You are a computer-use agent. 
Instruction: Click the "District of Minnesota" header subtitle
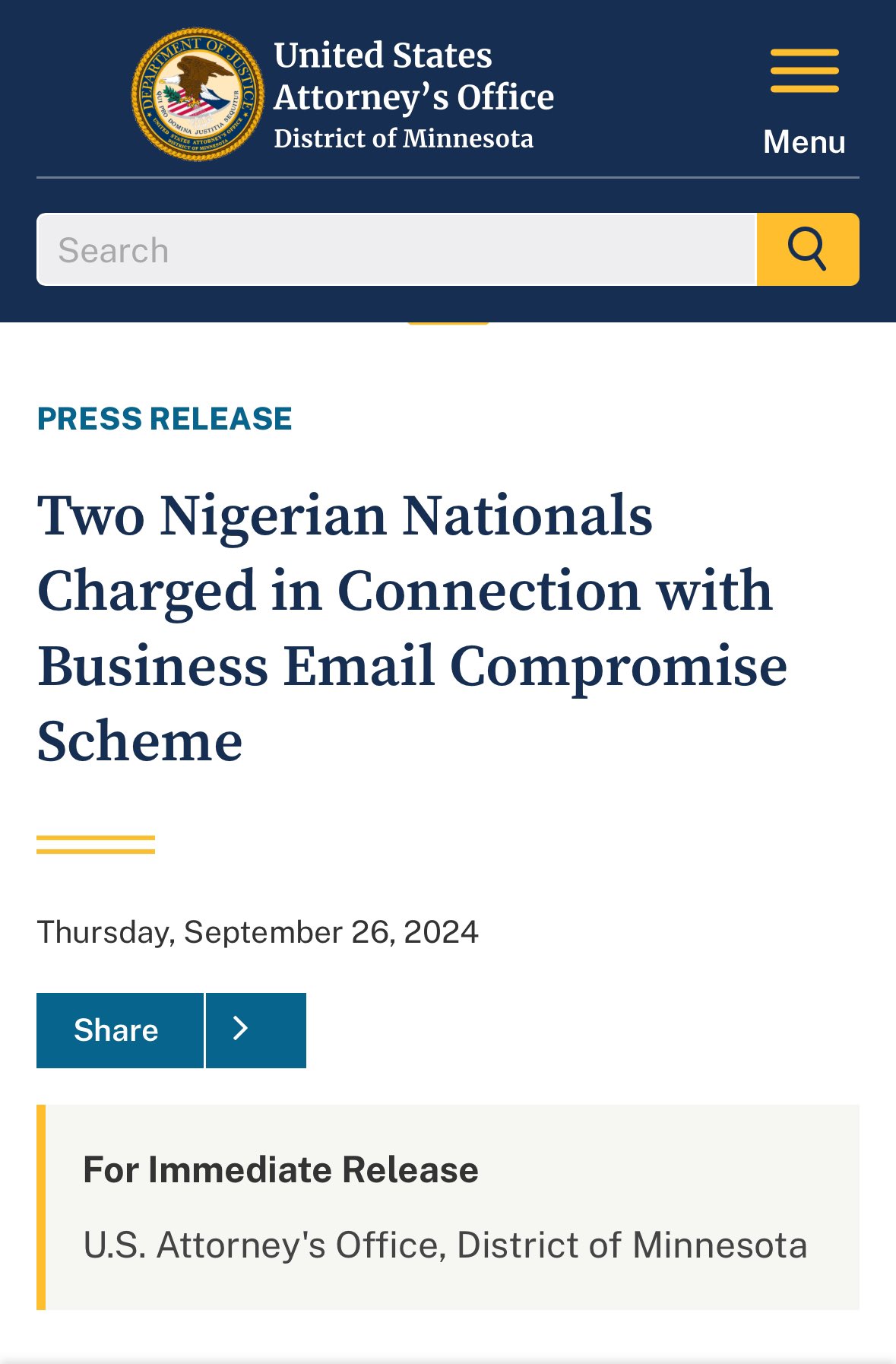coord(404,138)
